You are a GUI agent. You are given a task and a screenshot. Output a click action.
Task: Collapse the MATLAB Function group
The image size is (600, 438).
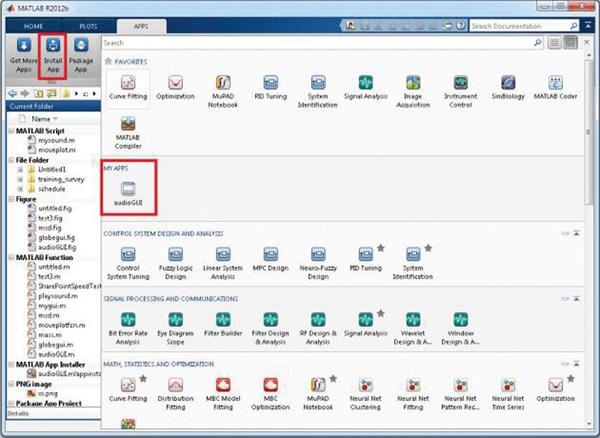[x=11, y=257]
